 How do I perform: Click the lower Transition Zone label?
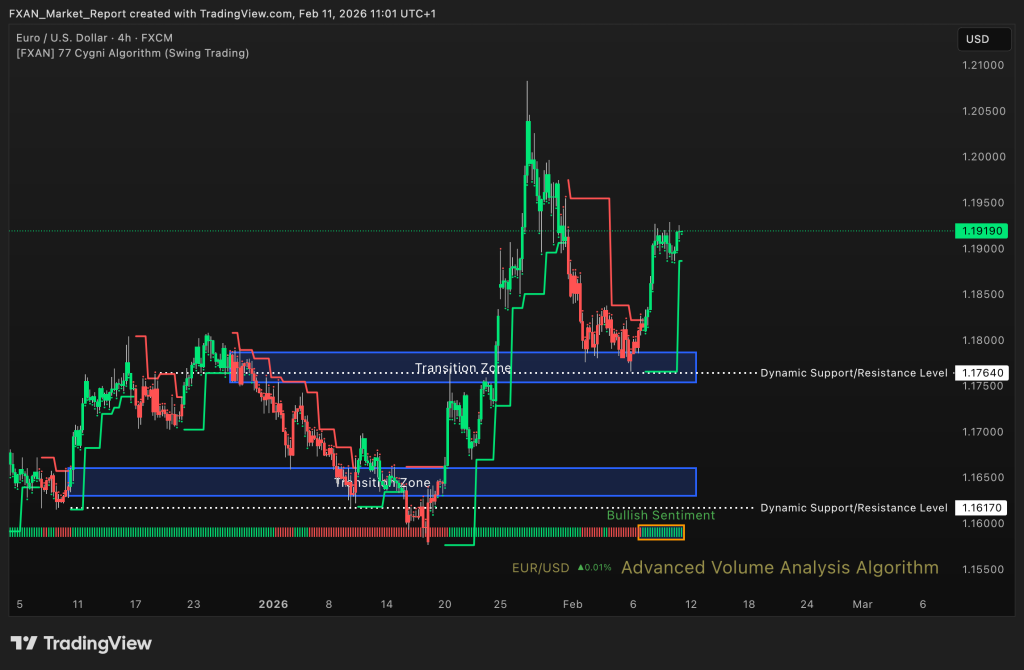point(382,482)
